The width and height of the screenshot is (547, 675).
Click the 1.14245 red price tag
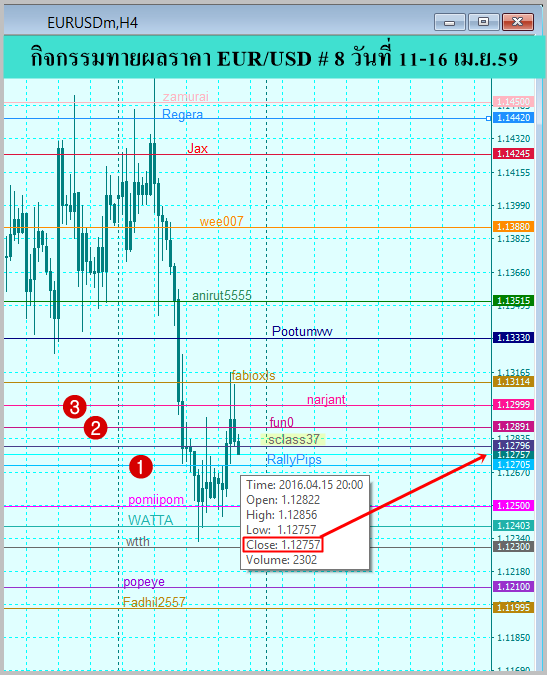513,154
